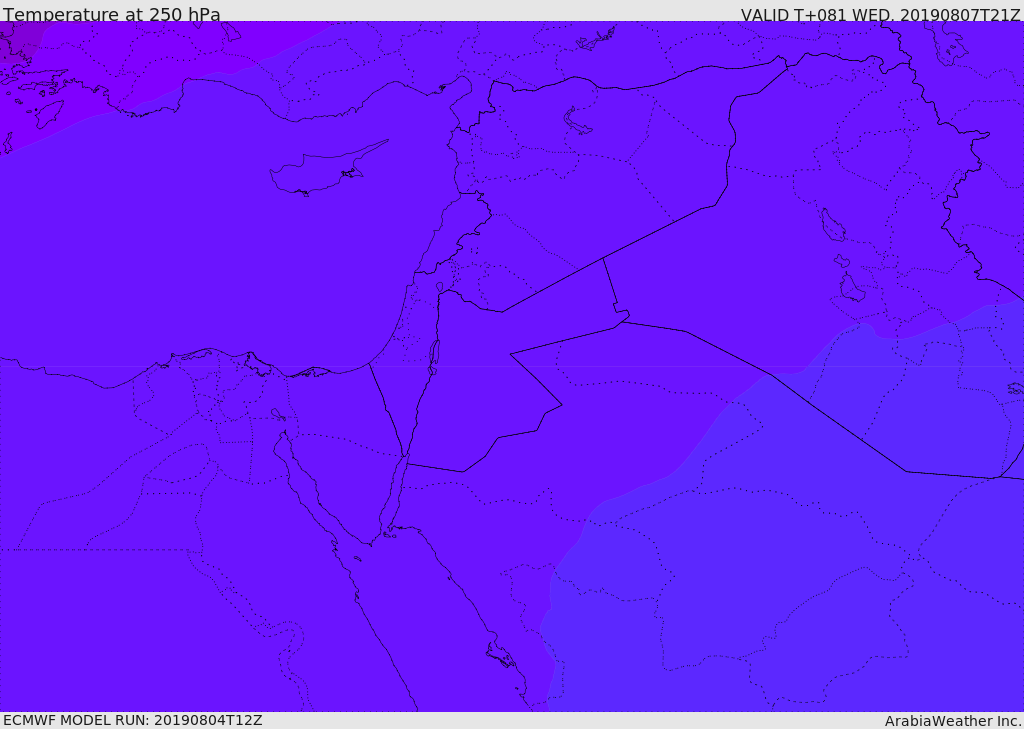Click the 'Temperature at 250 hPa' title

[112, 14]
